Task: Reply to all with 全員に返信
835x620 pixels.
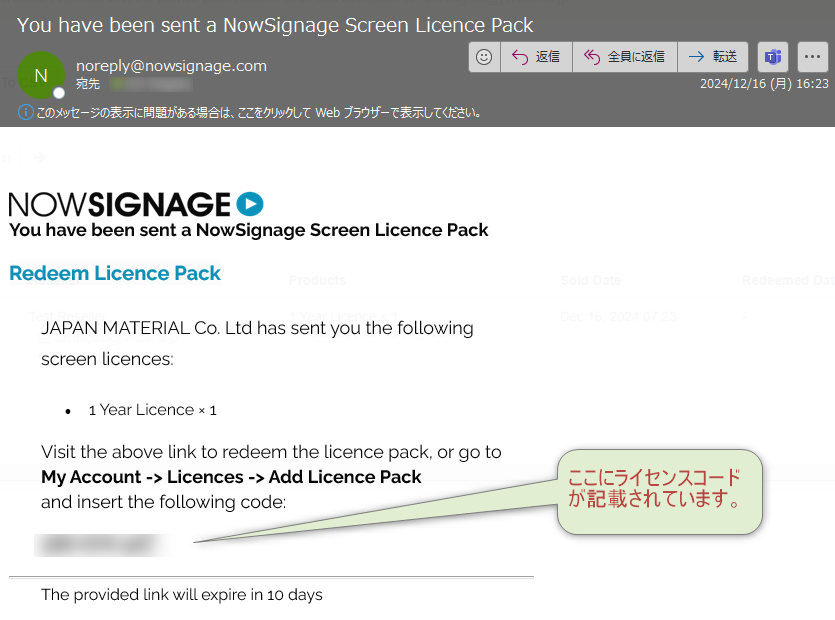Action: click(625, 56)
